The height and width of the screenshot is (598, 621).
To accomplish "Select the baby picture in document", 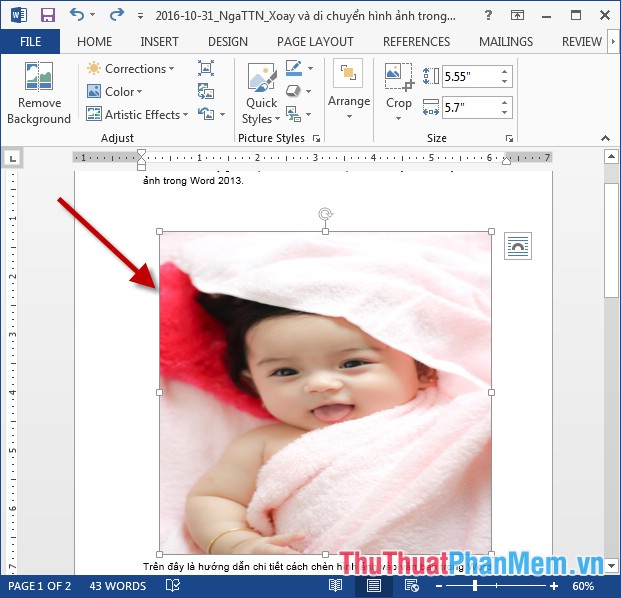I will 325,392.
